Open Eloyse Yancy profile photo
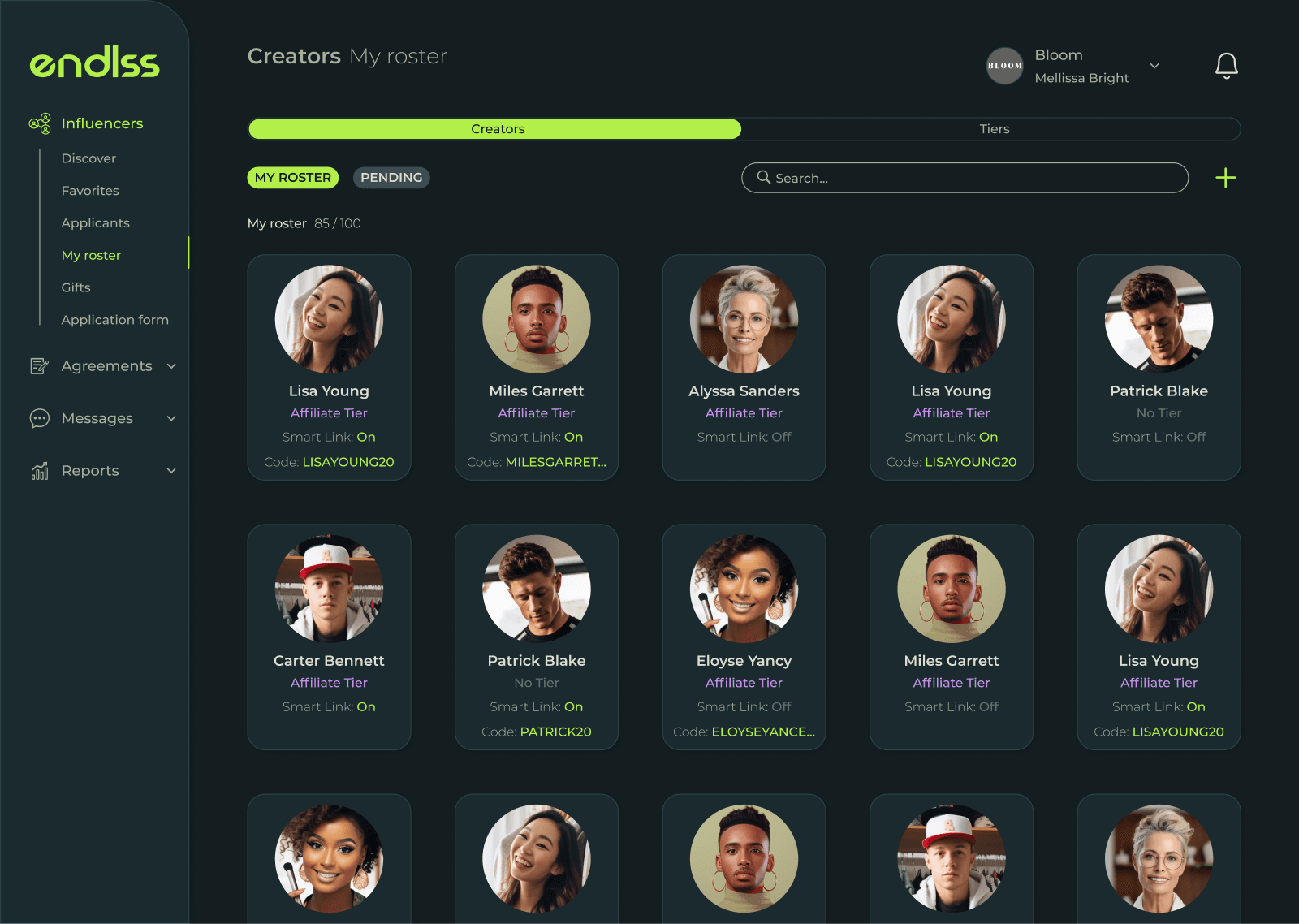1299x924 pixels. point(744,589)
